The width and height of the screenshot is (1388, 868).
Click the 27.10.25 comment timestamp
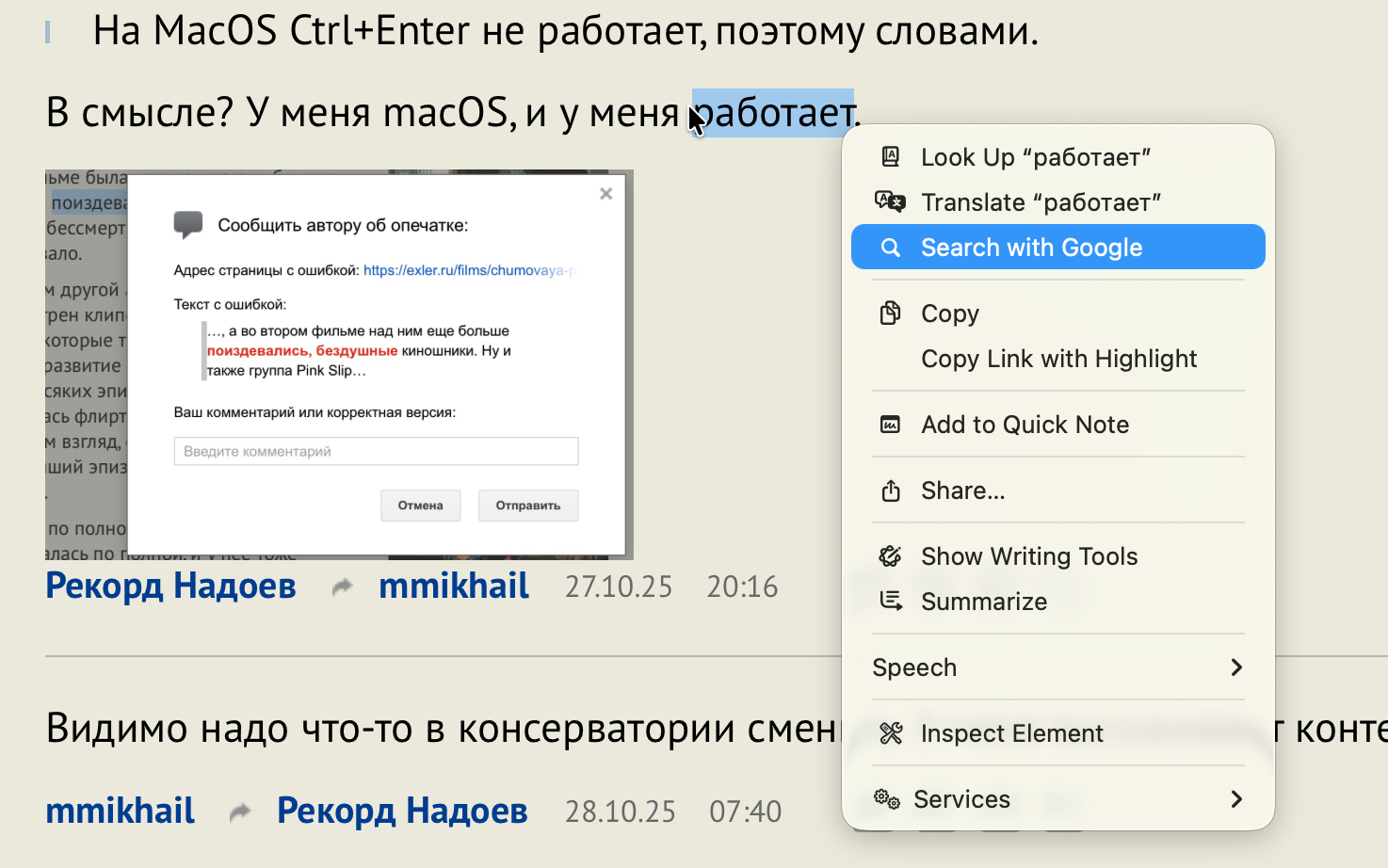(x=619, y=587)
